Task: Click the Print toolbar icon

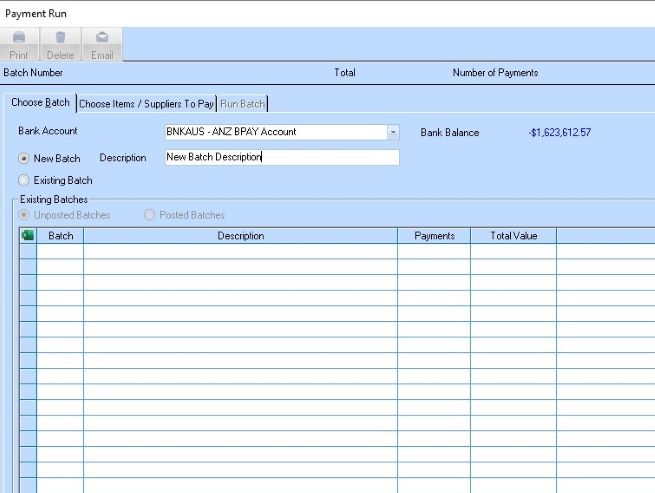Action: (19, 39)
